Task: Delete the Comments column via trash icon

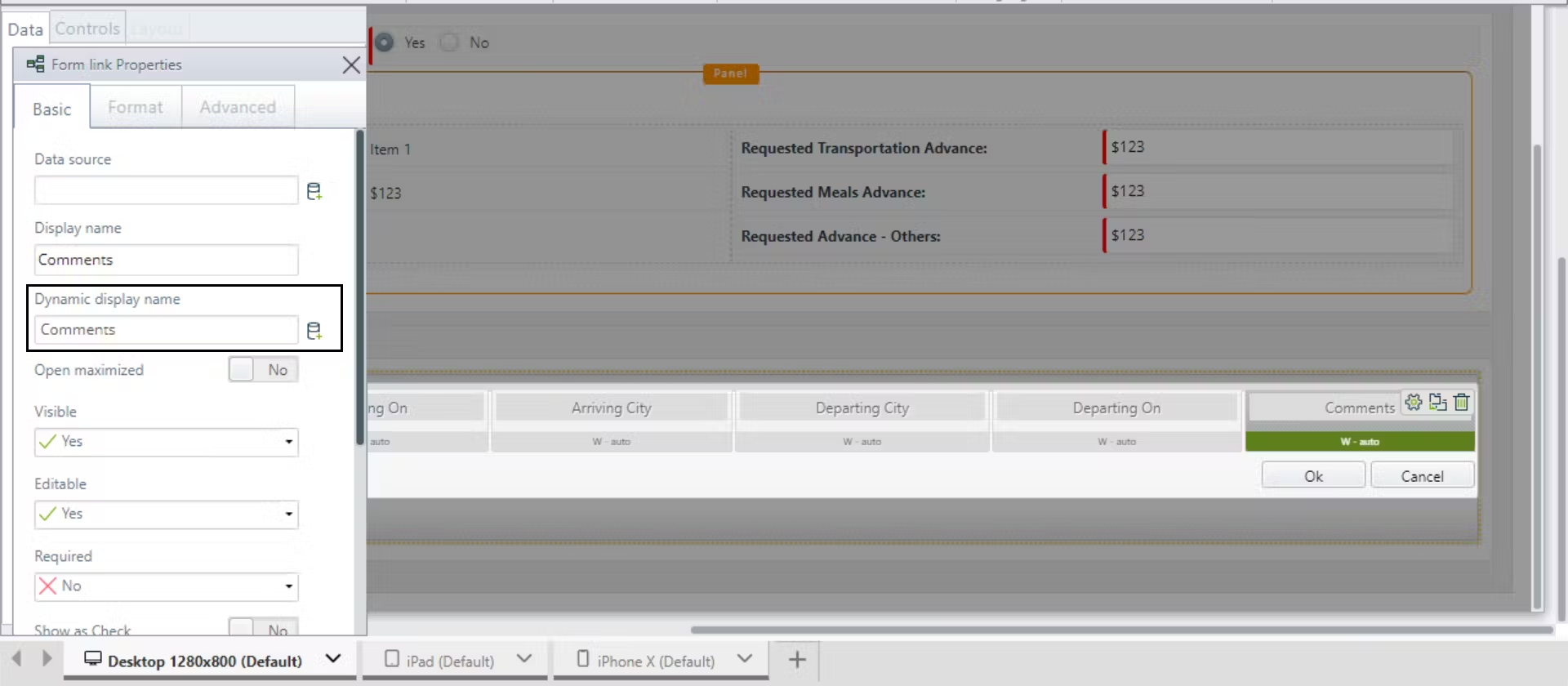Action: pos(1462,402)
